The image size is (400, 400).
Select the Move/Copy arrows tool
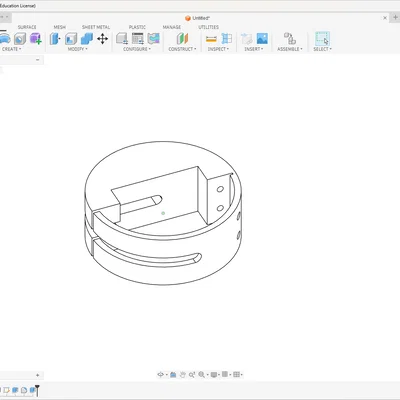coord(102,39)
